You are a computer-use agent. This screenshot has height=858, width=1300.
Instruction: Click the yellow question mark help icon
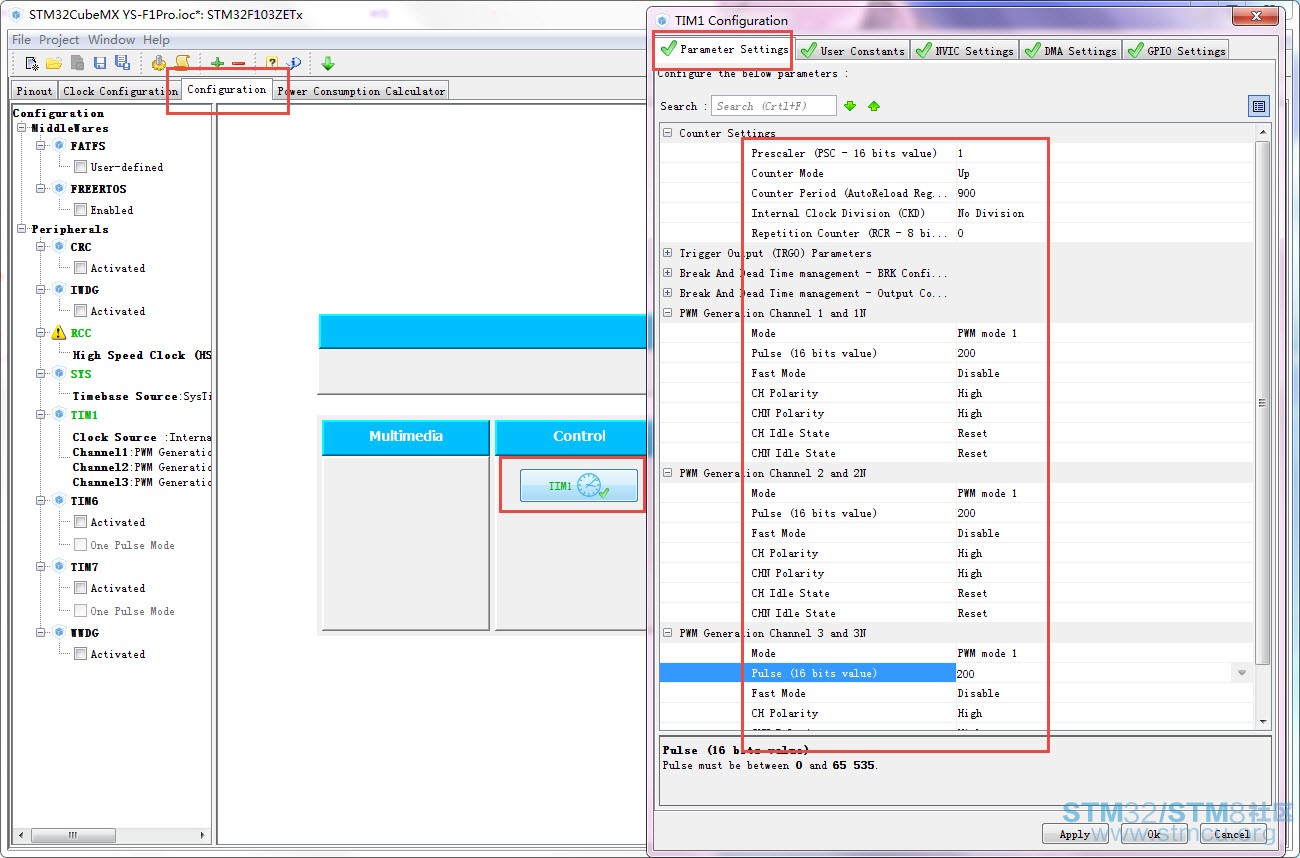pyautogui.click(x=272, y=63)
